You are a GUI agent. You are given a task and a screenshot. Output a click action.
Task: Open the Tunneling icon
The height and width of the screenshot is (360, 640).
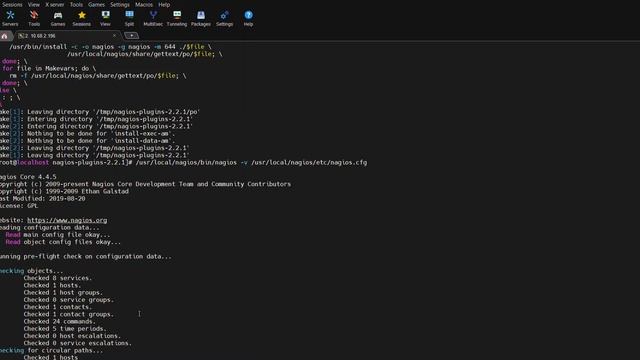pos(177,18)
